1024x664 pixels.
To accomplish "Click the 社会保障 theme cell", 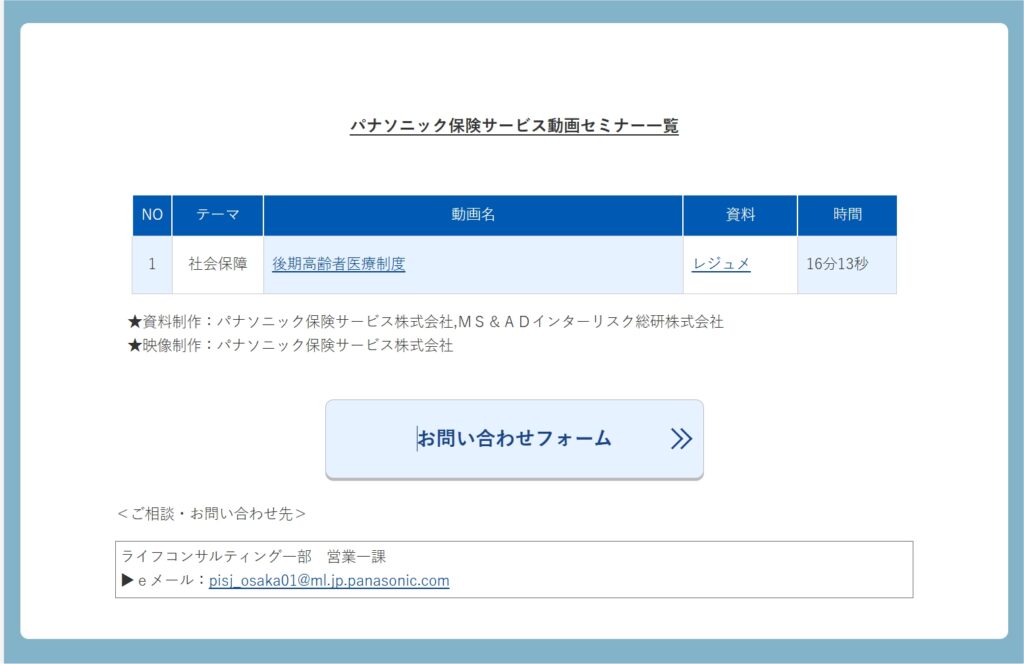I will (x=218, y=264).
